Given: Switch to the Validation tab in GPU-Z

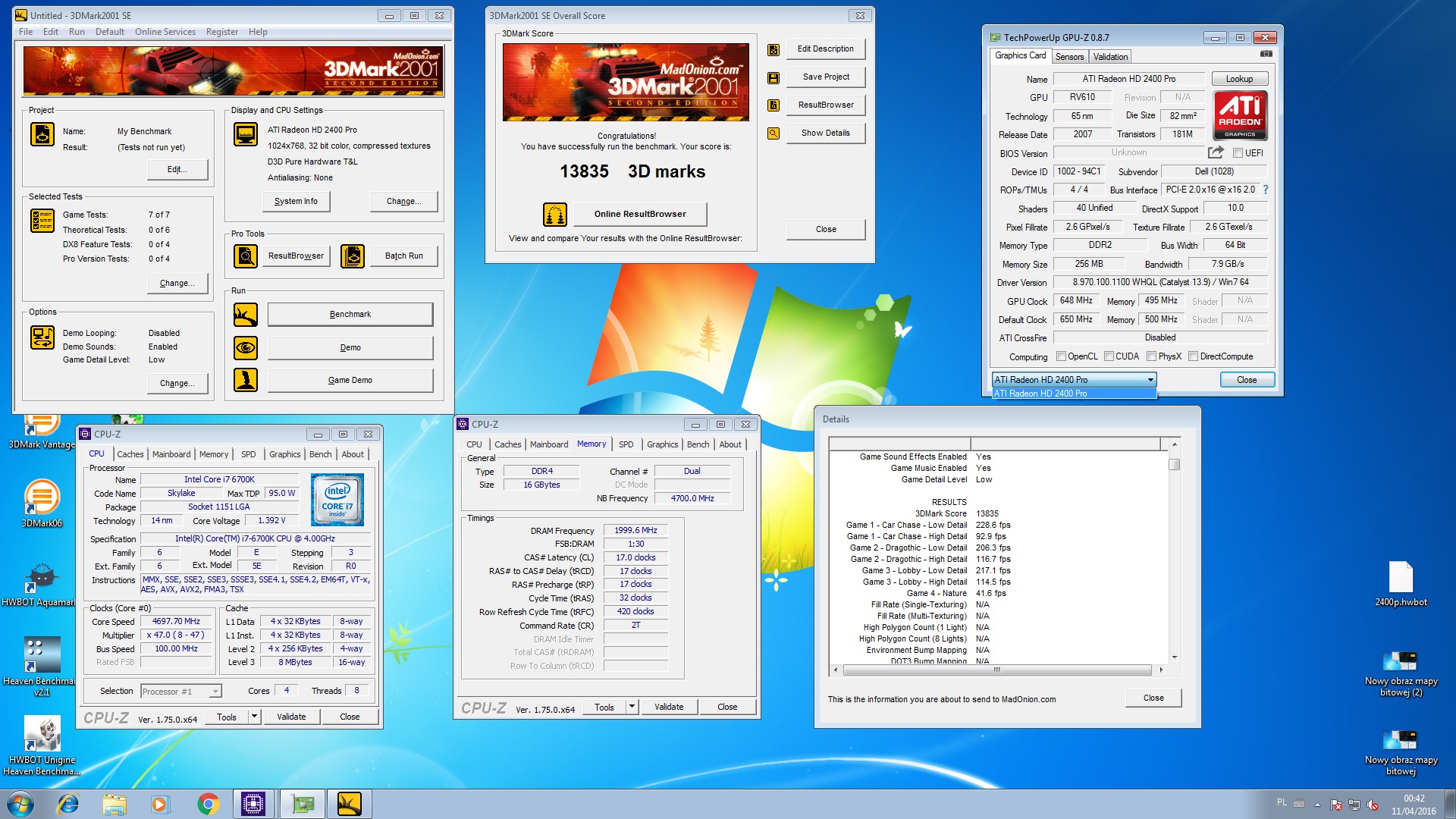Looking at the screenshot, I should pos(1110,57).
